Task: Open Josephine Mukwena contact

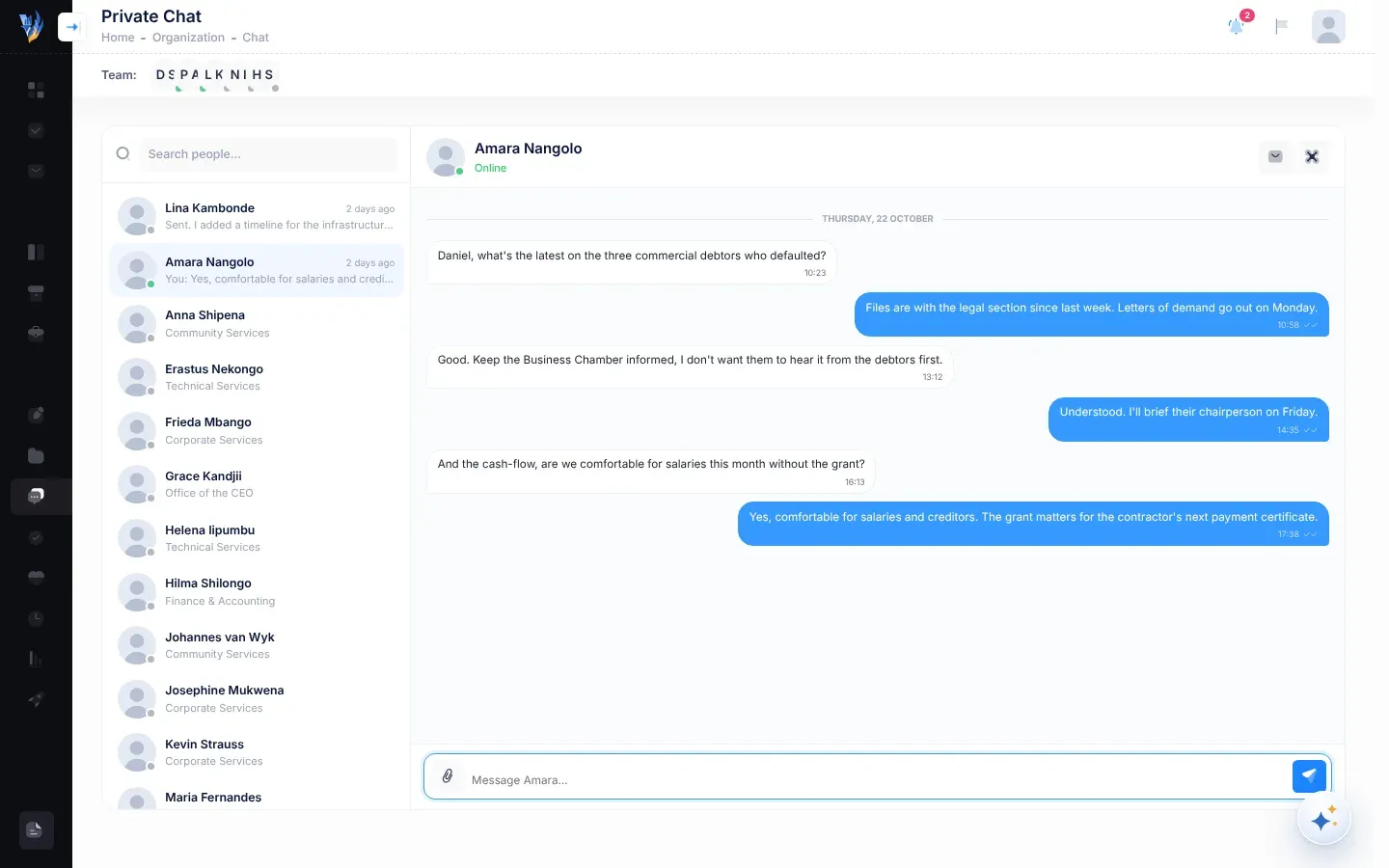Action: [256, 699]
